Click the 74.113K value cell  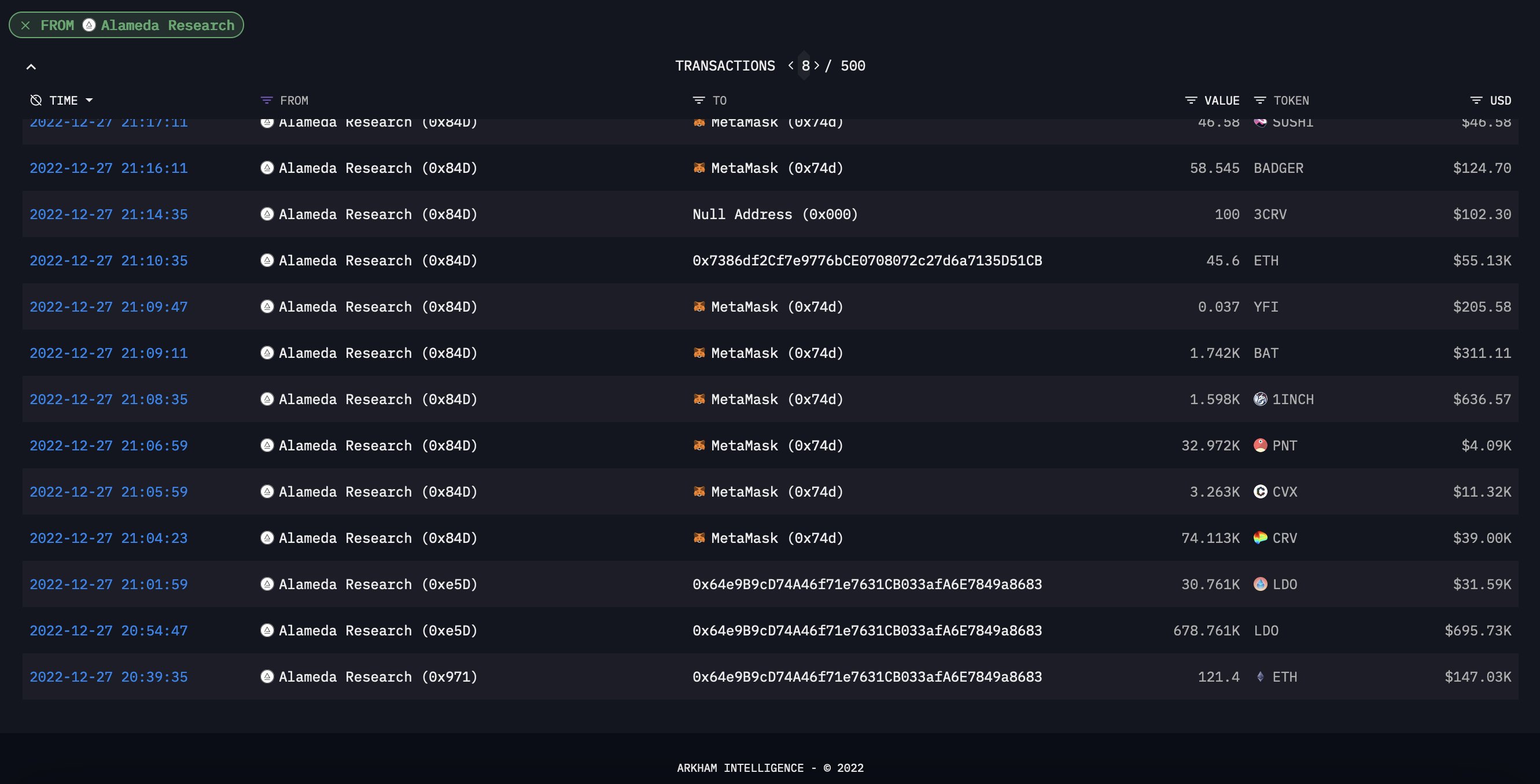click(x=1211, y=538)
